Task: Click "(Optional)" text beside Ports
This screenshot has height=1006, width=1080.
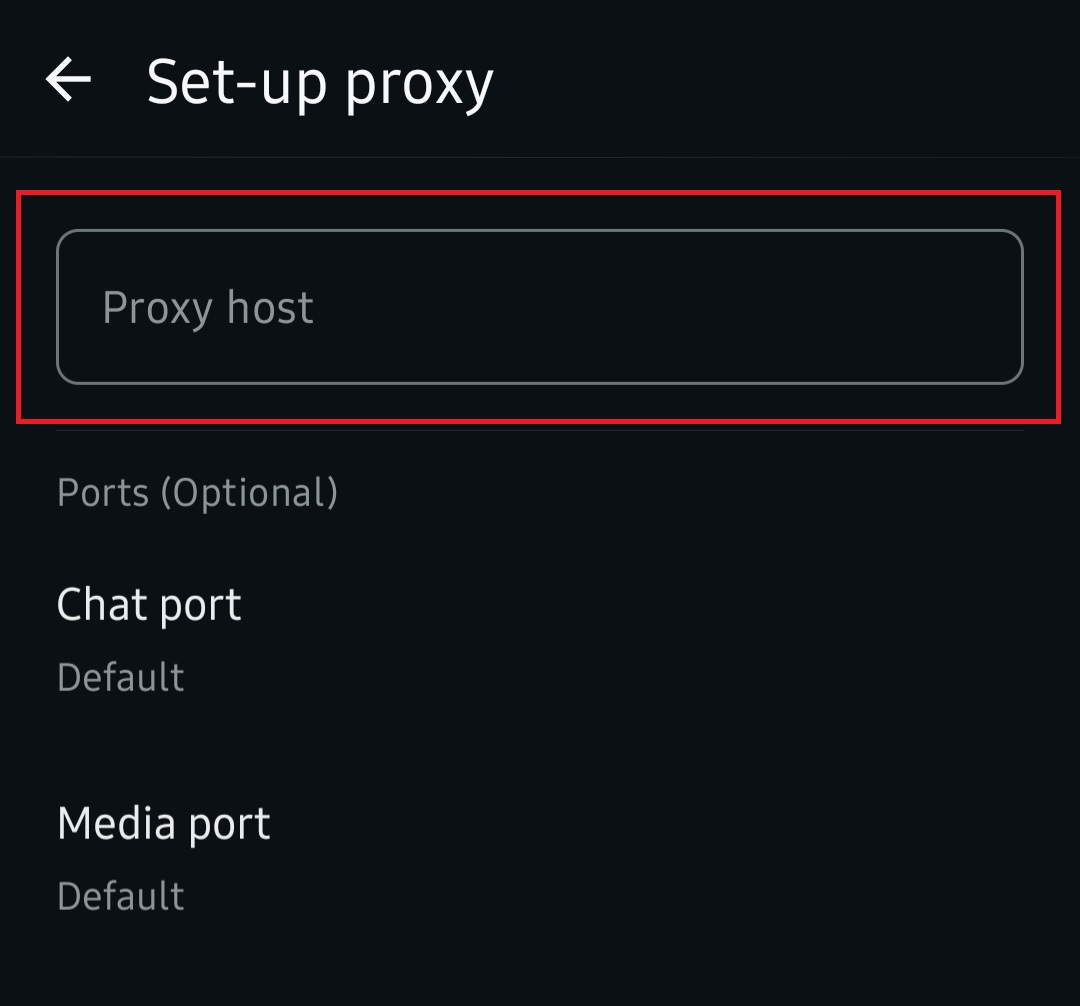Action: tap(249, 493)
